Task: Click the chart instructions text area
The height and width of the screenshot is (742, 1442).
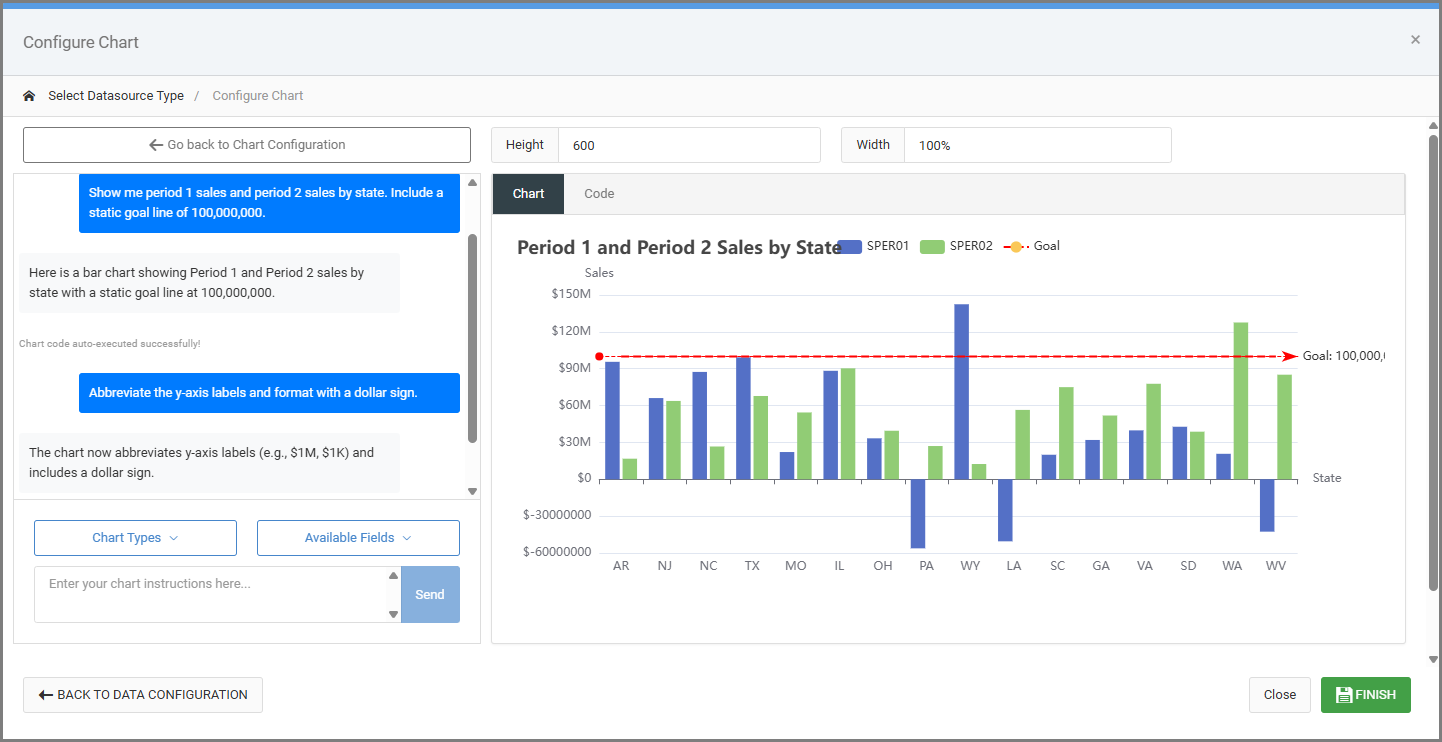Action: point(210,594)
